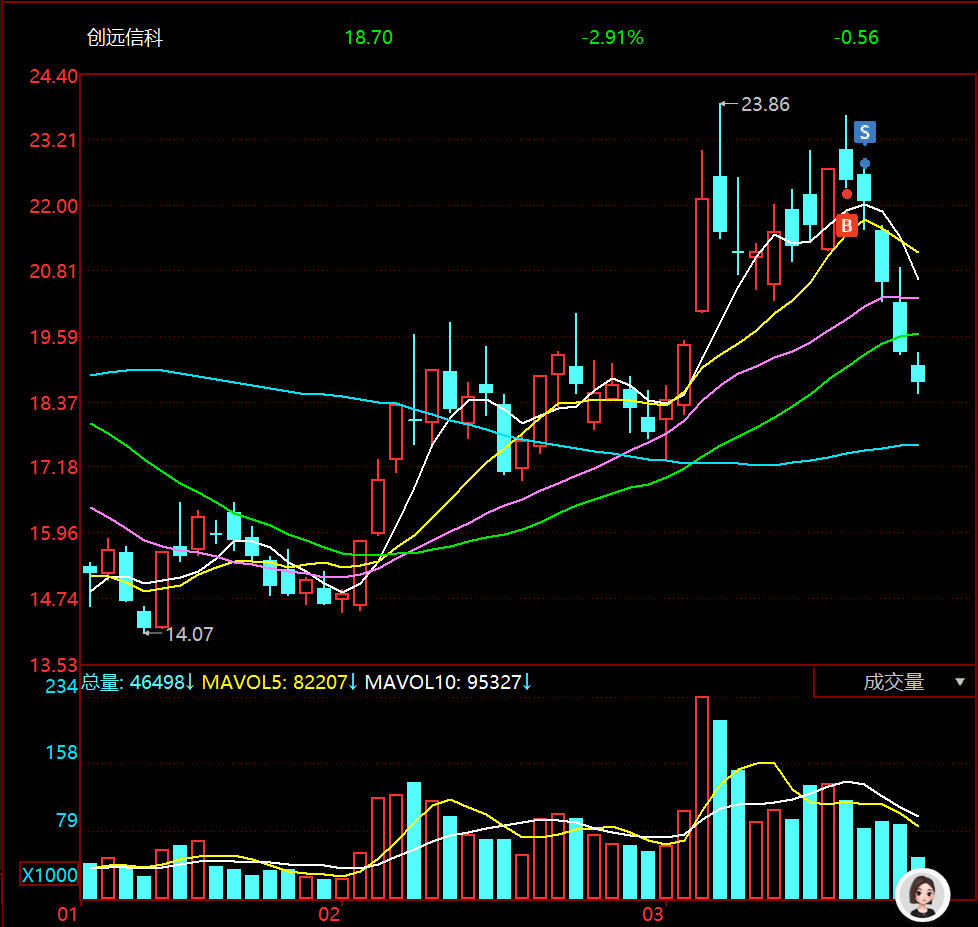This screenshot has width=978, height=927.
Task: Click the 01 month marker on time axis
Action: [67, 915]
